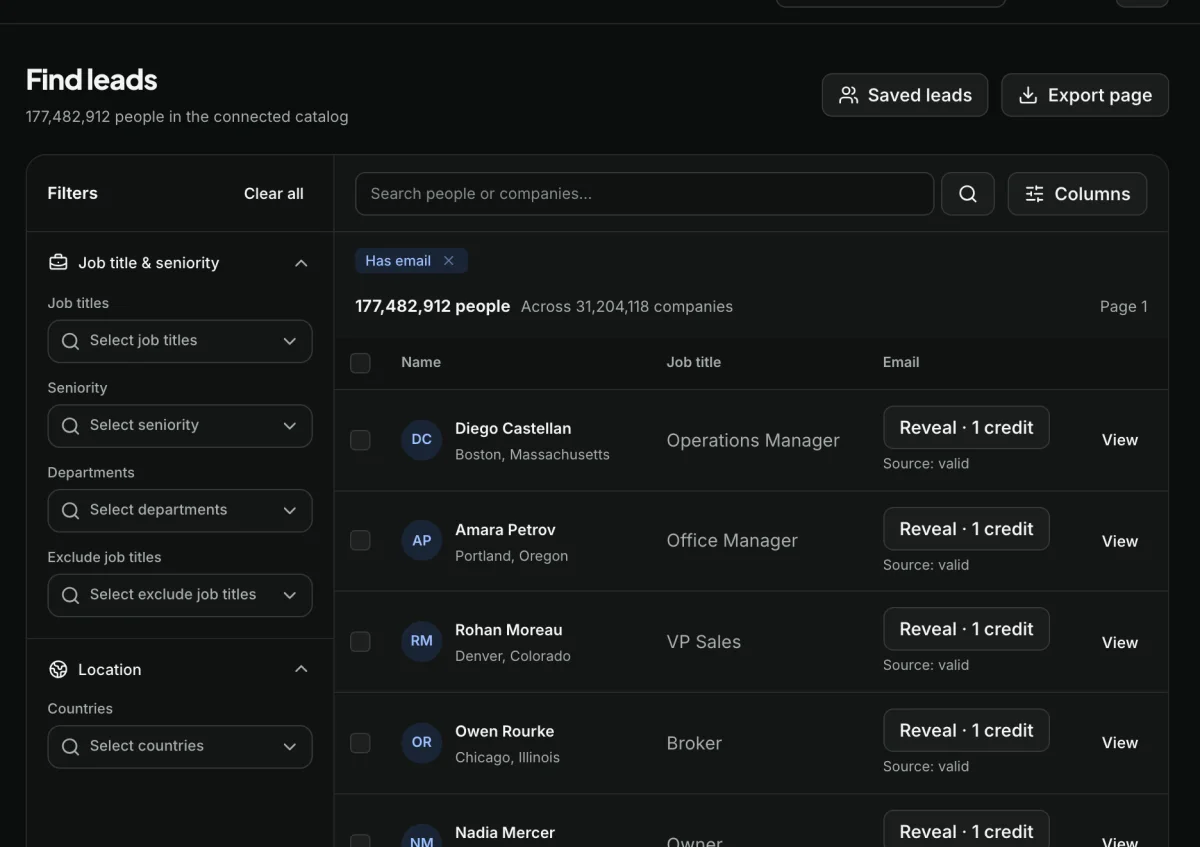Click the name Diego Castellan
Image resolution: width=1200 pixels, height=847 pixels.
pos(513,428)
